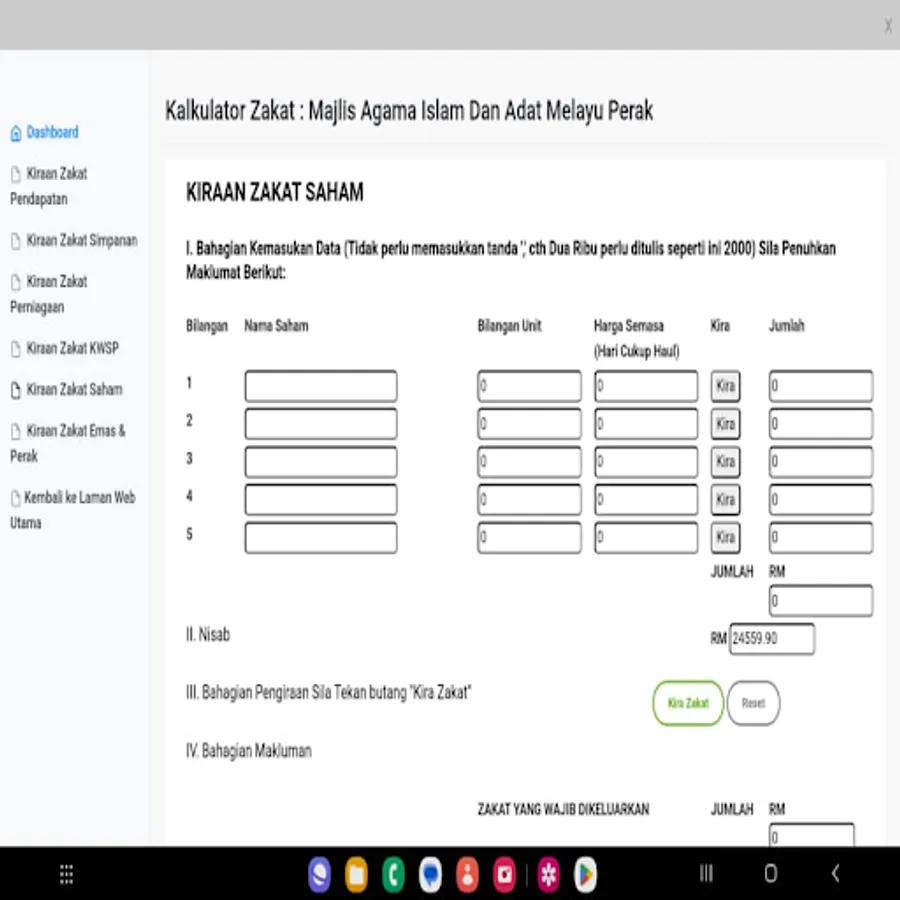Click Jumlah field in row 1
This screenshot has height=900, width=900.
pyautogui.click(x=821, y=386)
